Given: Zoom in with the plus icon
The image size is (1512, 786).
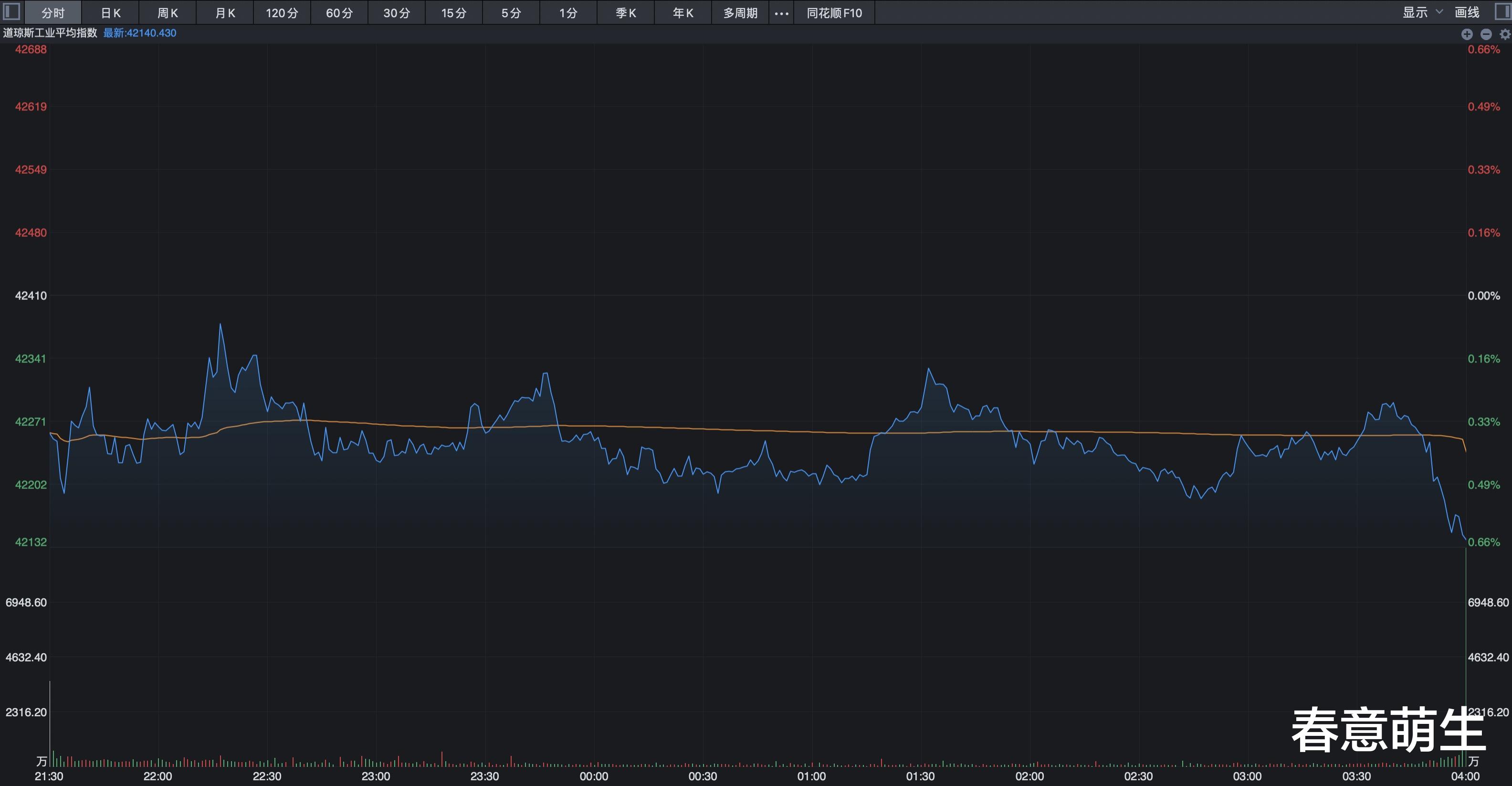Looking at the screenshot, I should (1467, 34).
